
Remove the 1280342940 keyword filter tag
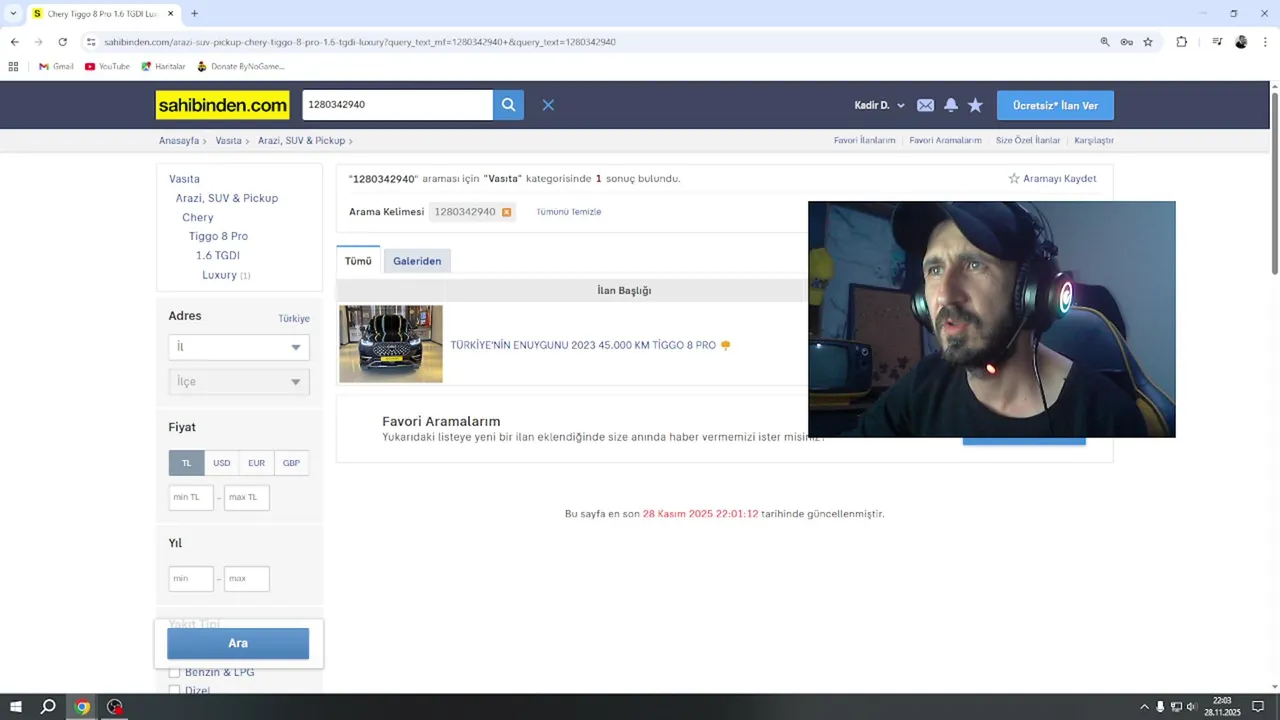(x=506, y=212)
